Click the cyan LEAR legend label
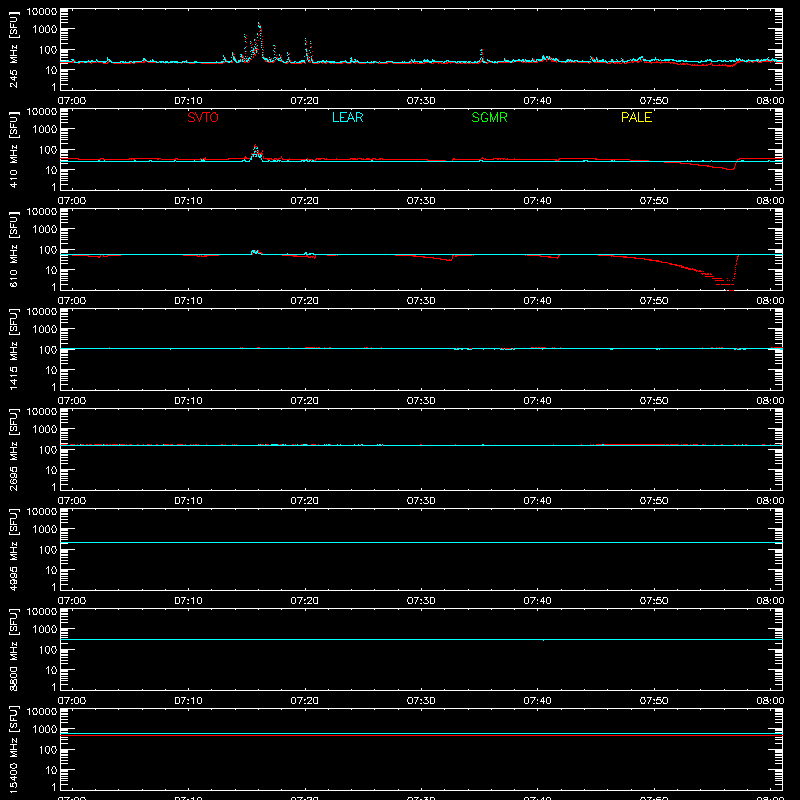The image size is (800, 800). pos(347,117)
